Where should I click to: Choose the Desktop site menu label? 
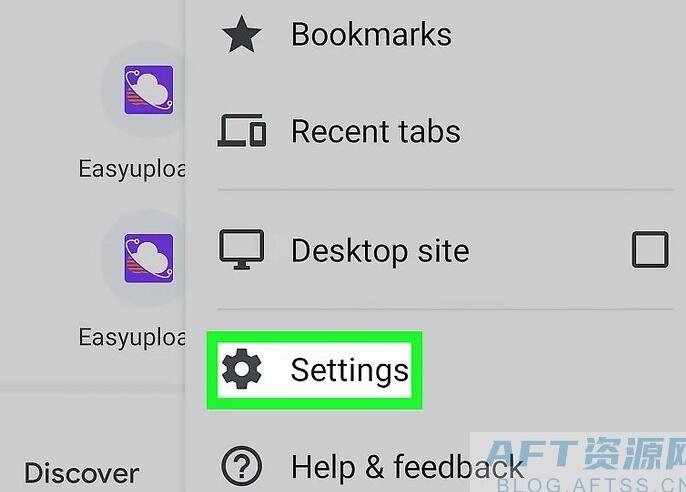[380, 251]
